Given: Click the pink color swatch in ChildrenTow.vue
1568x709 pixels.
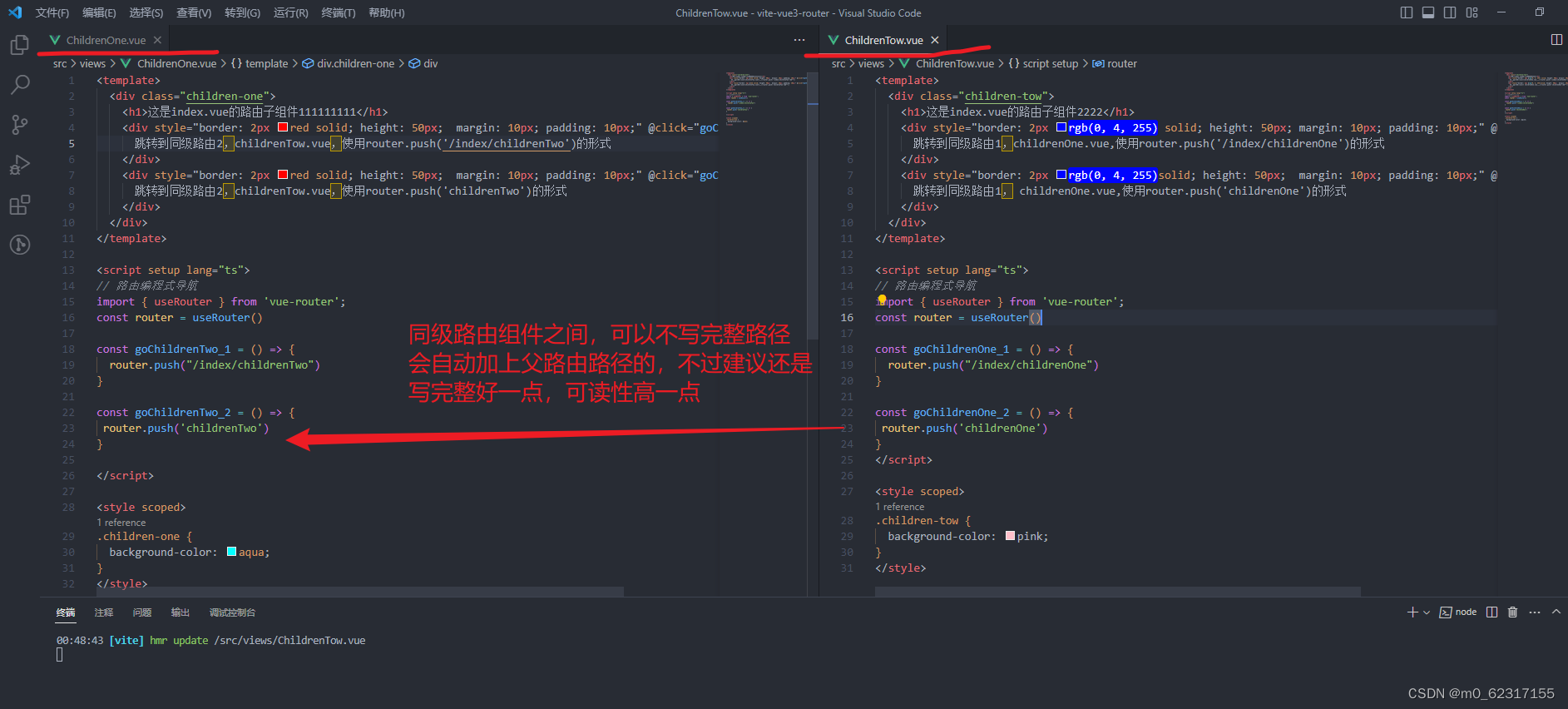Looking at the screenshot, I should click(1010, 536).
